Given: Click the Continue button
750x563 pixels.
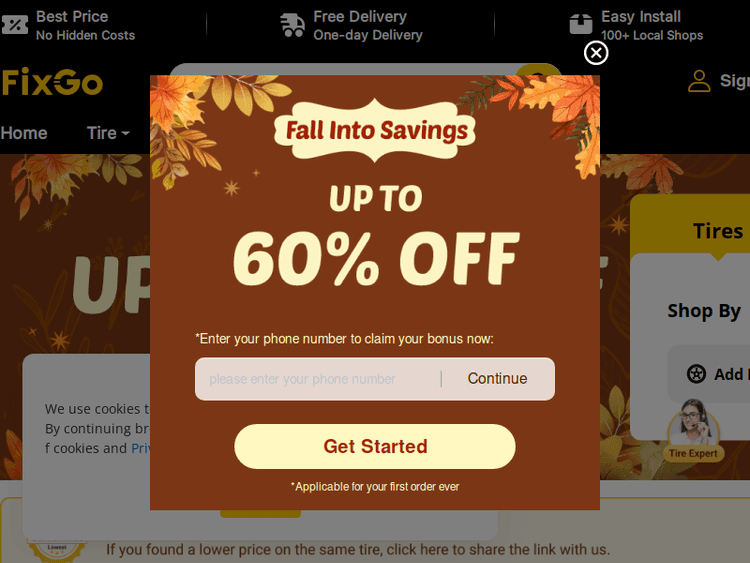Looking at the screenshot, I should pos(497,378).
